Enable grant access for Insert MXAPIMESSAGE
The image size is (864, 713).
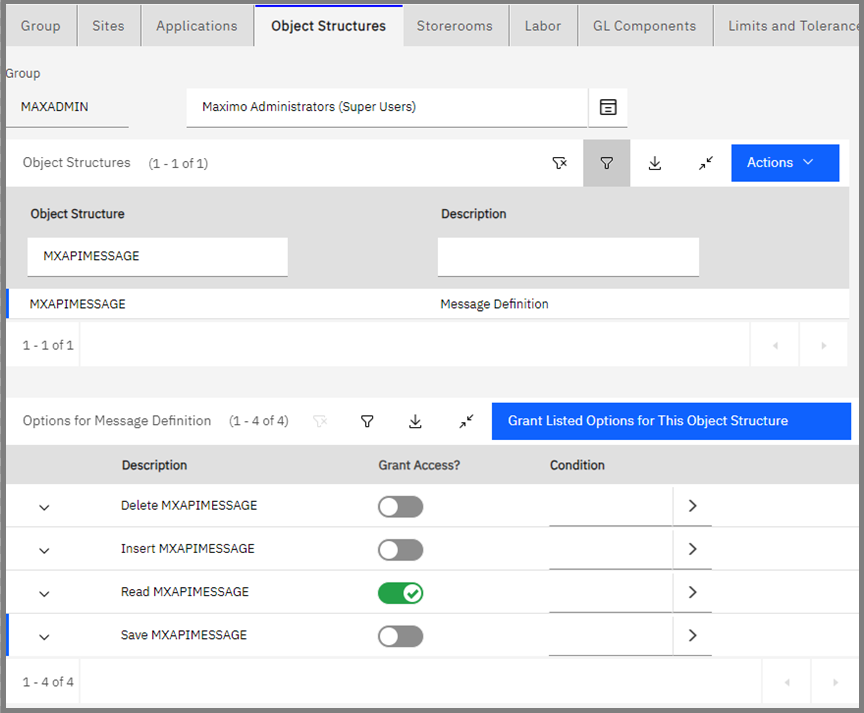tap(400, 549)
